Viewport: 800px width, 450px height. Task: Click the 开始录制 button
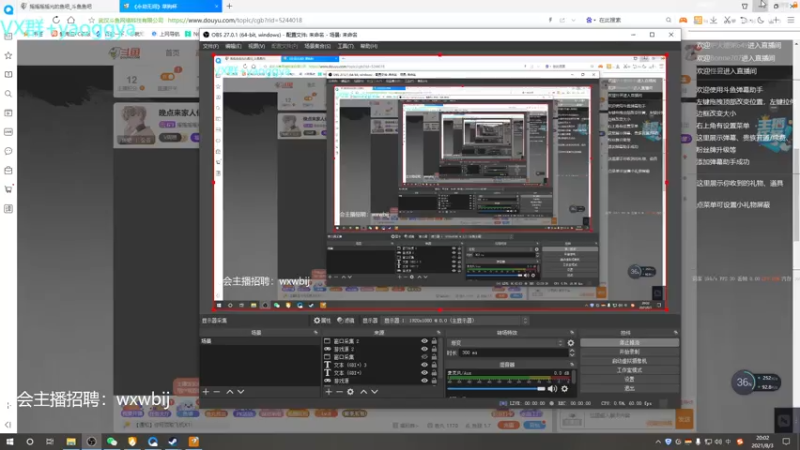[629, 352]
